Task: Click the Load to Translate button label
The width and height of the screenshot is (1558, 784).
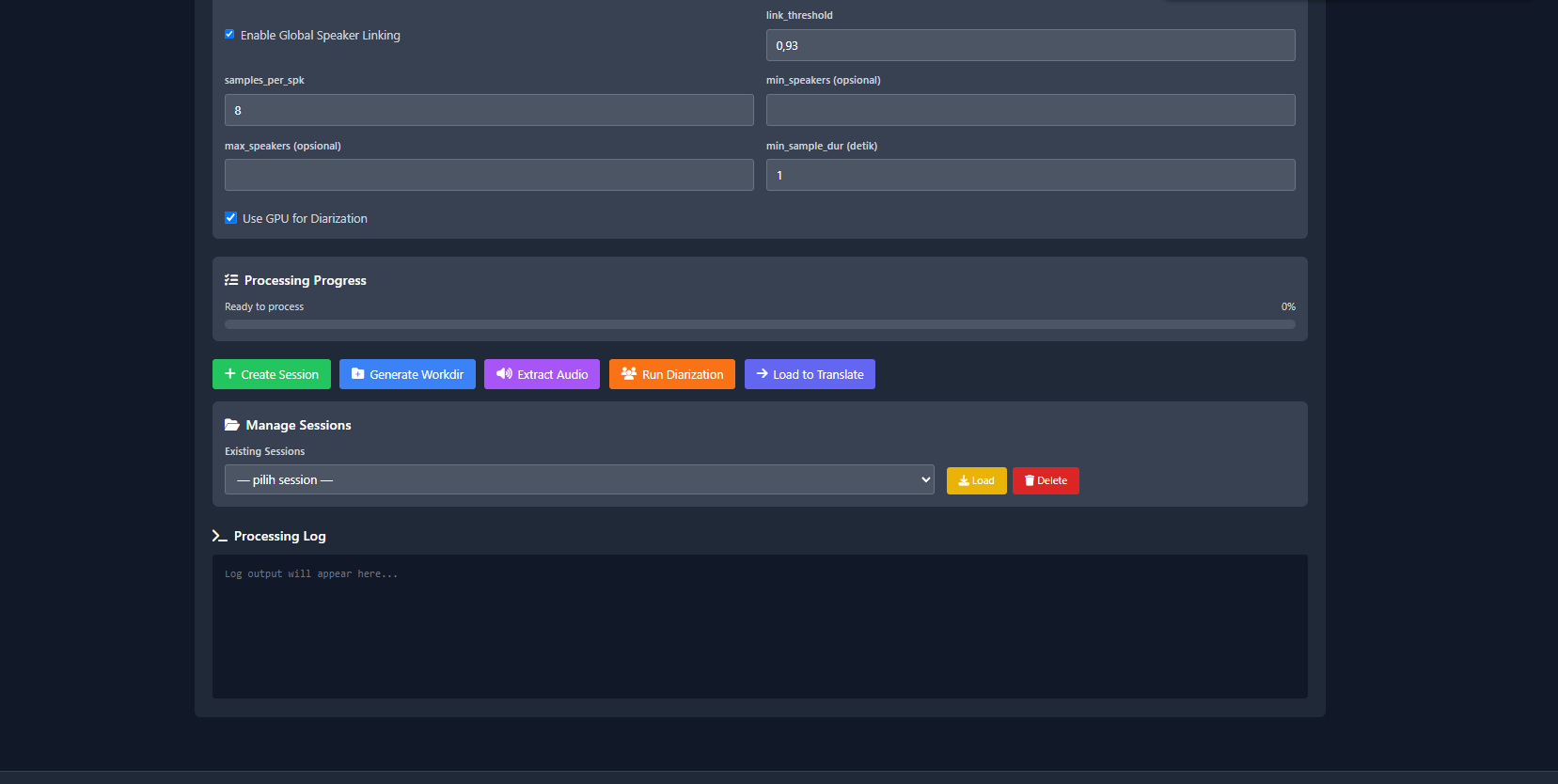Action: point(818,375)
